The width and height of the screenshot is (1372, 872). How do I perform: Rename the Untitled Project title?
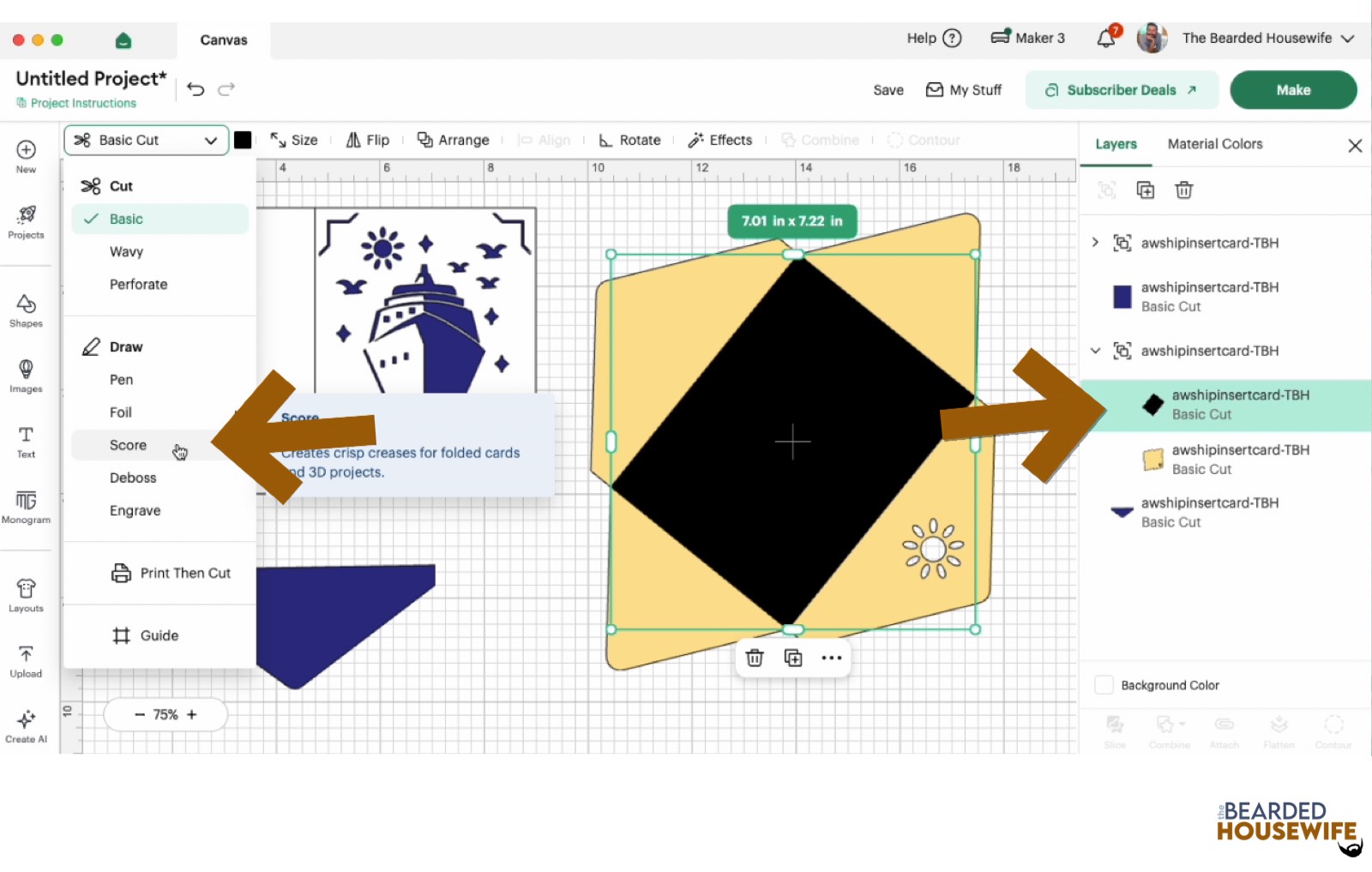point(92,78)
